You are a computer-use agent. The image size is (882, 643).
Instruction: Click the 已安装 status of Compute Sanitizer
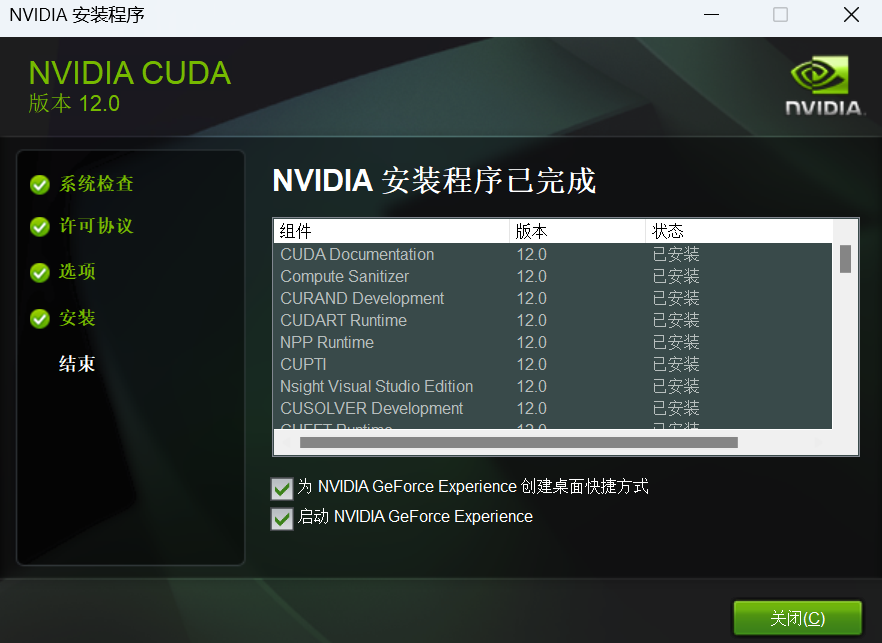tap(676, 276)
